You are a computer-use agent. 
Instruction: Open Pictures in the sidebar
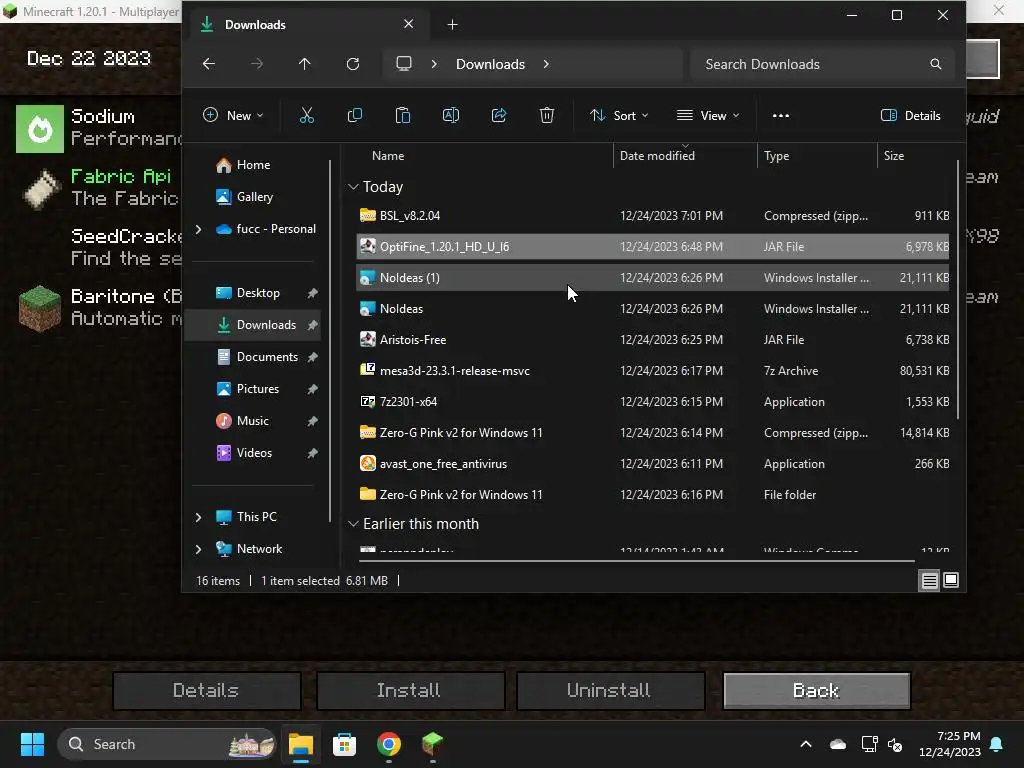click(x=258, y=389)
